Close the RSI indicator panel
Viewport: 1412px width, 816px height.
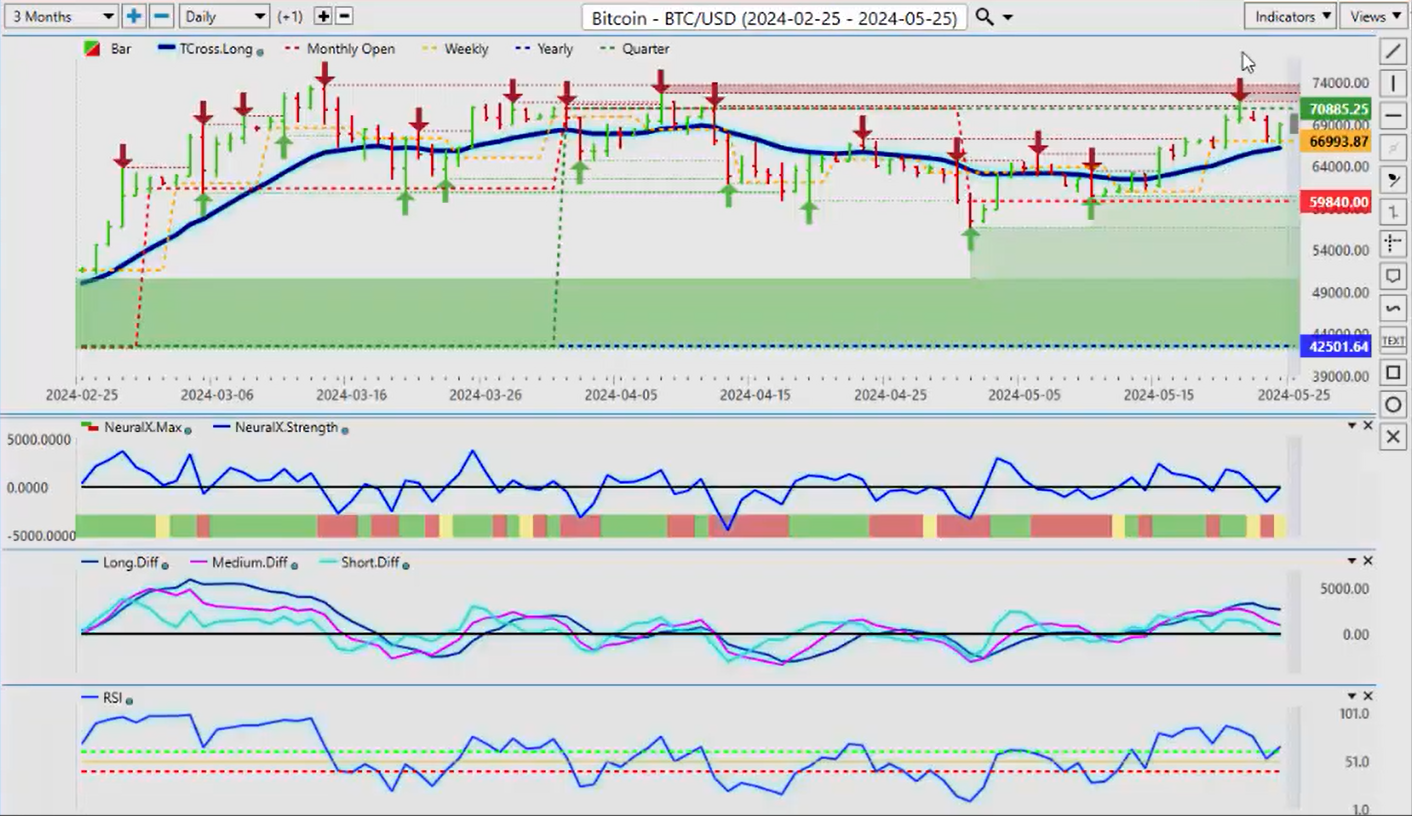point(1368,696)
